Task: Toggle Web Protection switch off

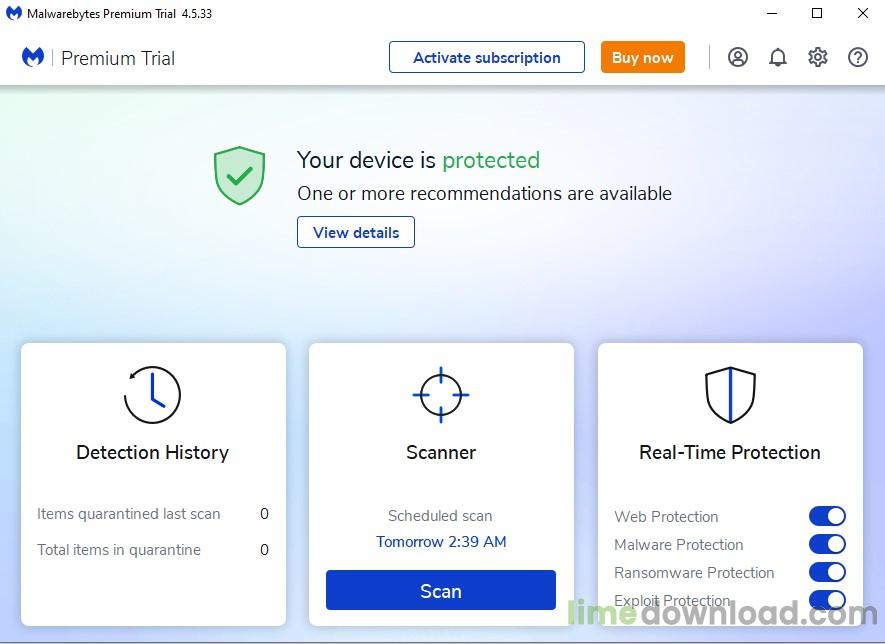Action: pyautogui.click(x=827, y=516)
